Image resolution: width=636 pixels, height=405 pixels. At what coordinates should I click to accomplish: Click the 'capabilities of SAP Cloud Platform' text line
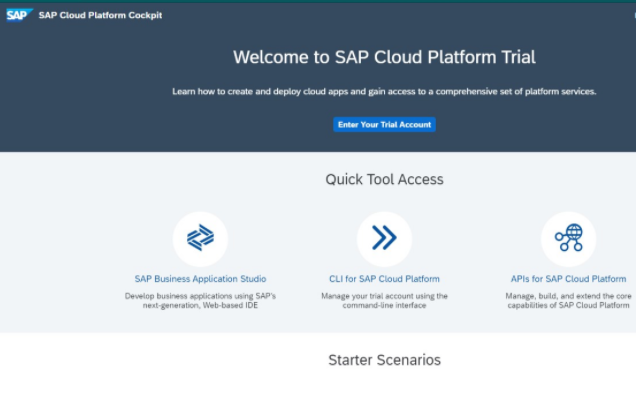tap(568, 306)
